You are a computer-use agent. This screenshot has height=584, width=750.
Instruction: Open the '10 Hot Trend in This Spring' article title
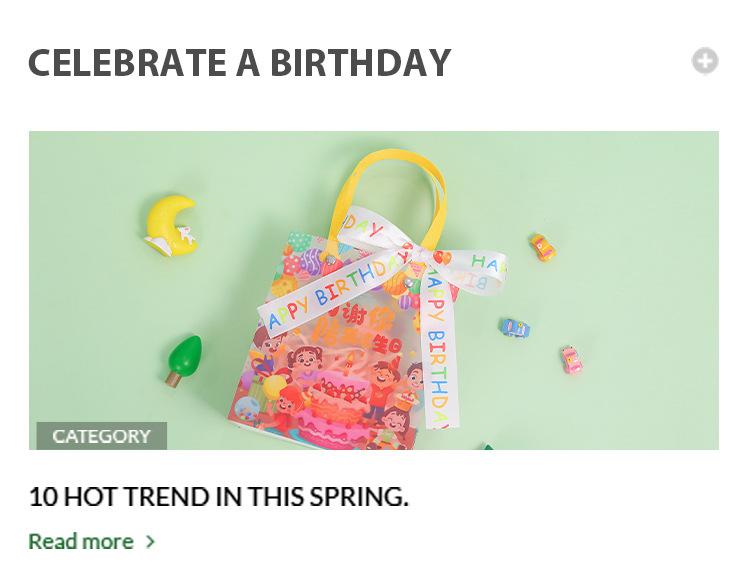[x=218, y=496]
